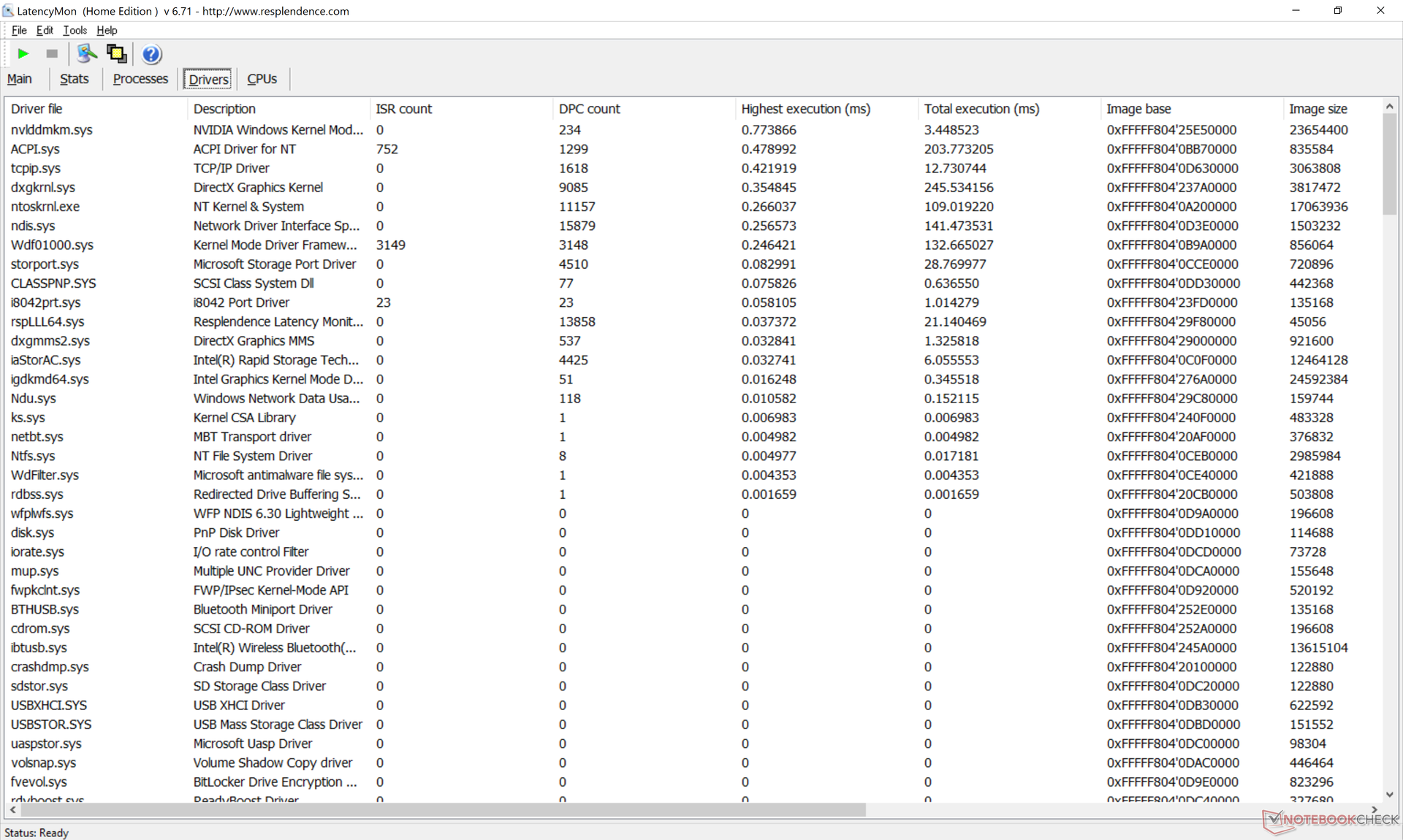Viewport: 1403px width, 840px height.
Task: Click the yellow overlapping windows toolbar icon
Action: coord(116,53)
